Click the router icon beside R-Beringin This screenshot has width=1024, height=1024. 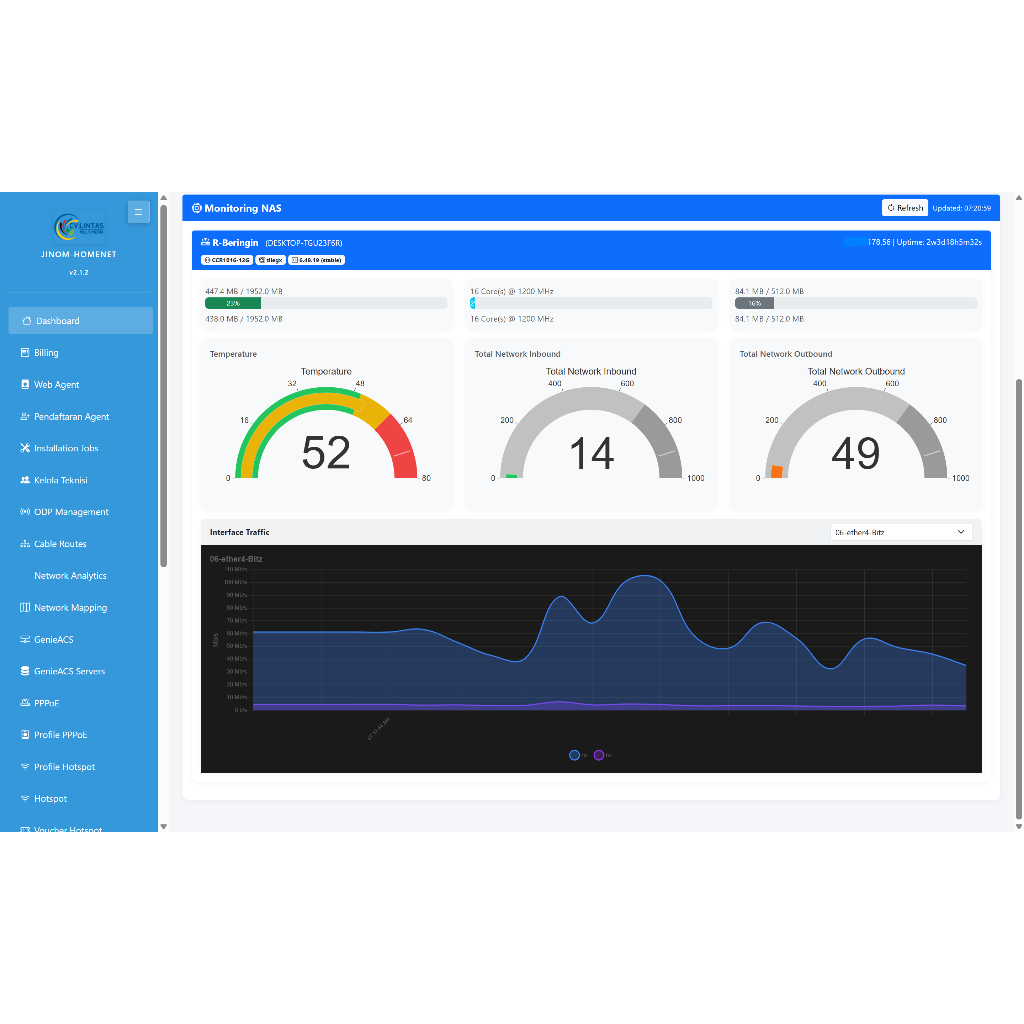205,242
